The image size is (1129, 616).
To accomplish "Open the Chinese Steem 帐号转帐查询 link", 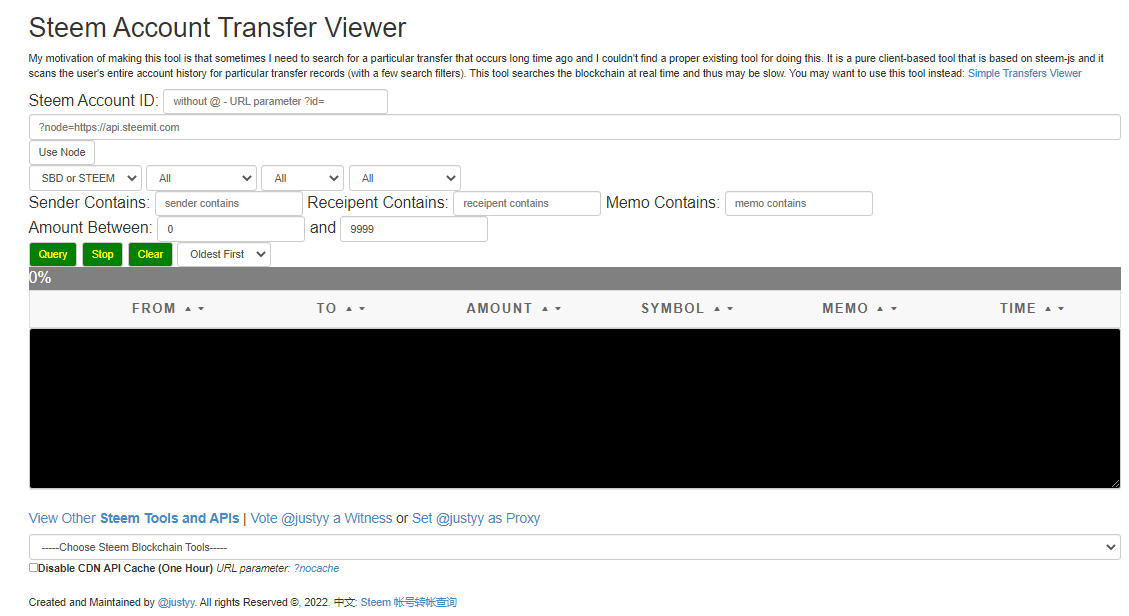I will click(x=408, y=602).
